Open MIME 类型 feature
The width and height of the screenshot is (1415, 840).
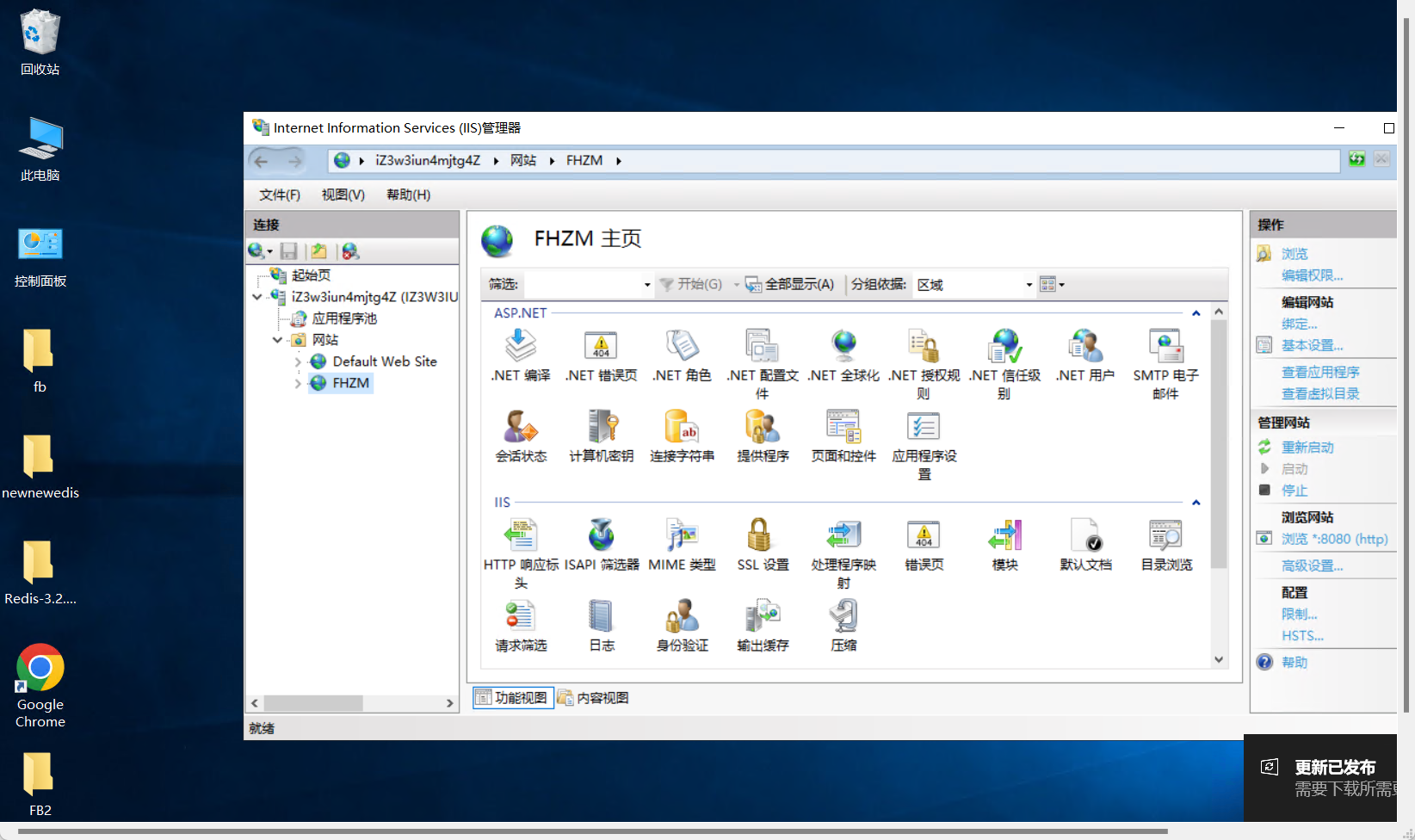point(682,546)
